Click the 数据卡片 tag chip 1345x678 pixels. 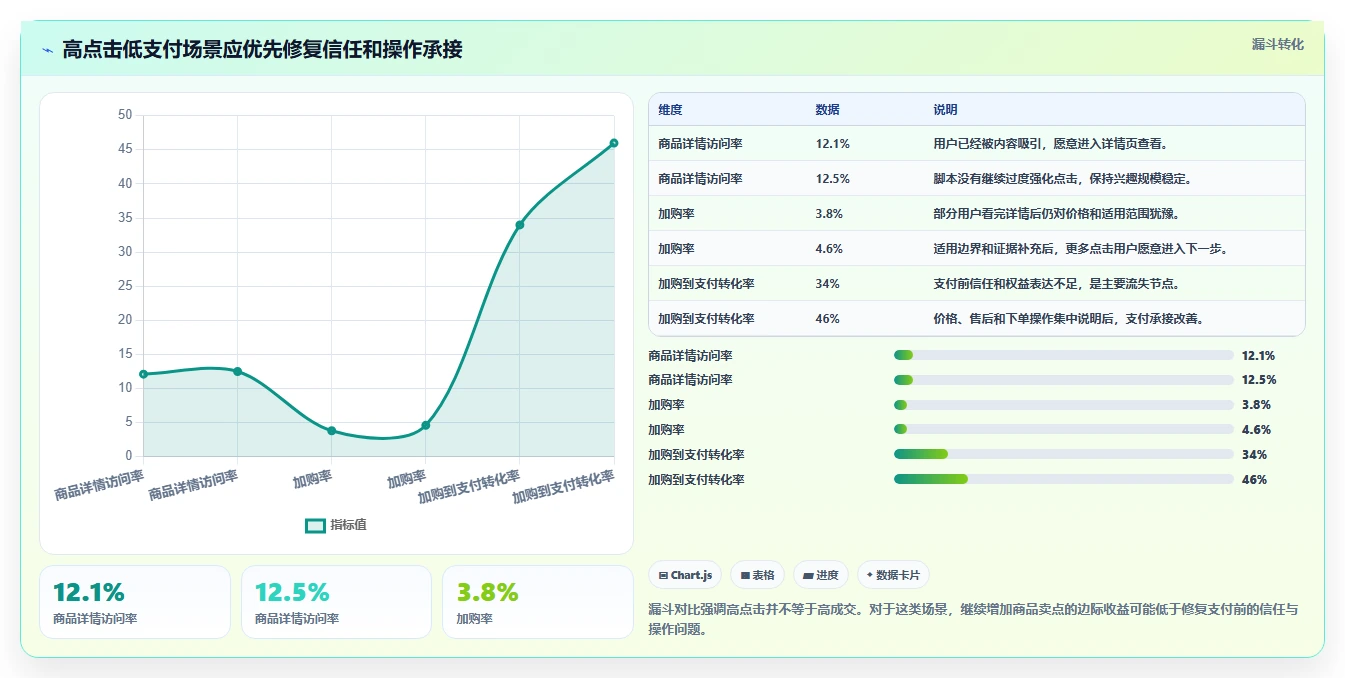pos(893,575)
